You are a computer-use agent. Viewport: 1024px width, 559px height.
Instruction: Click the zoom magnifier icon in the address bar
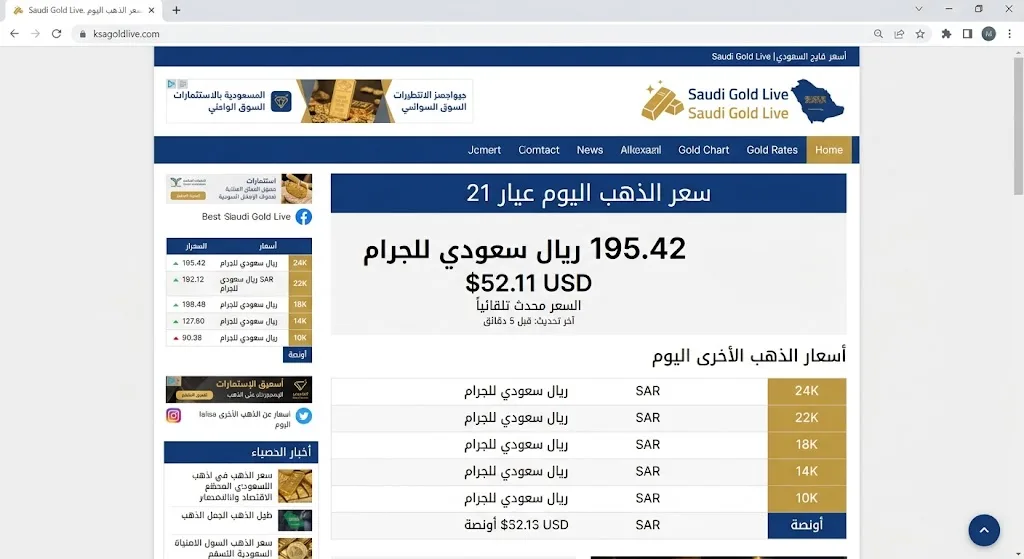[878, 34]
